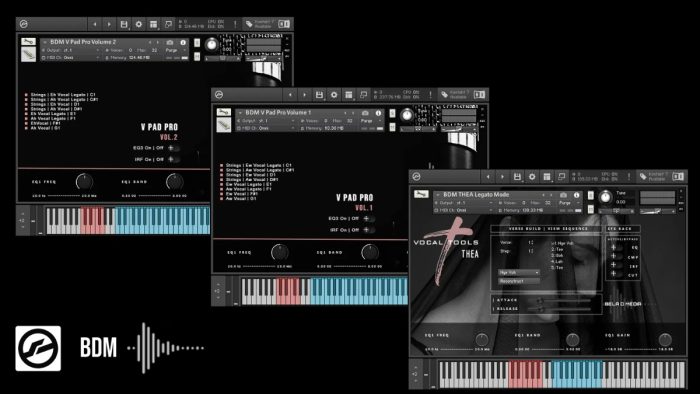The image size is (700, 394).
Task: Click EQ1 GAIN knob in THEA
Action: (665, 340)
